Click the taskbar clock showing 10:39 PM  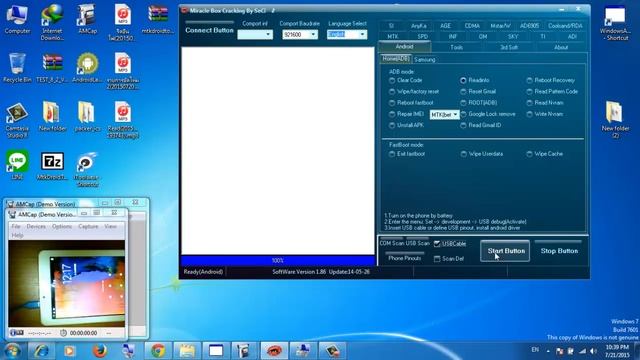pos(617,351)
